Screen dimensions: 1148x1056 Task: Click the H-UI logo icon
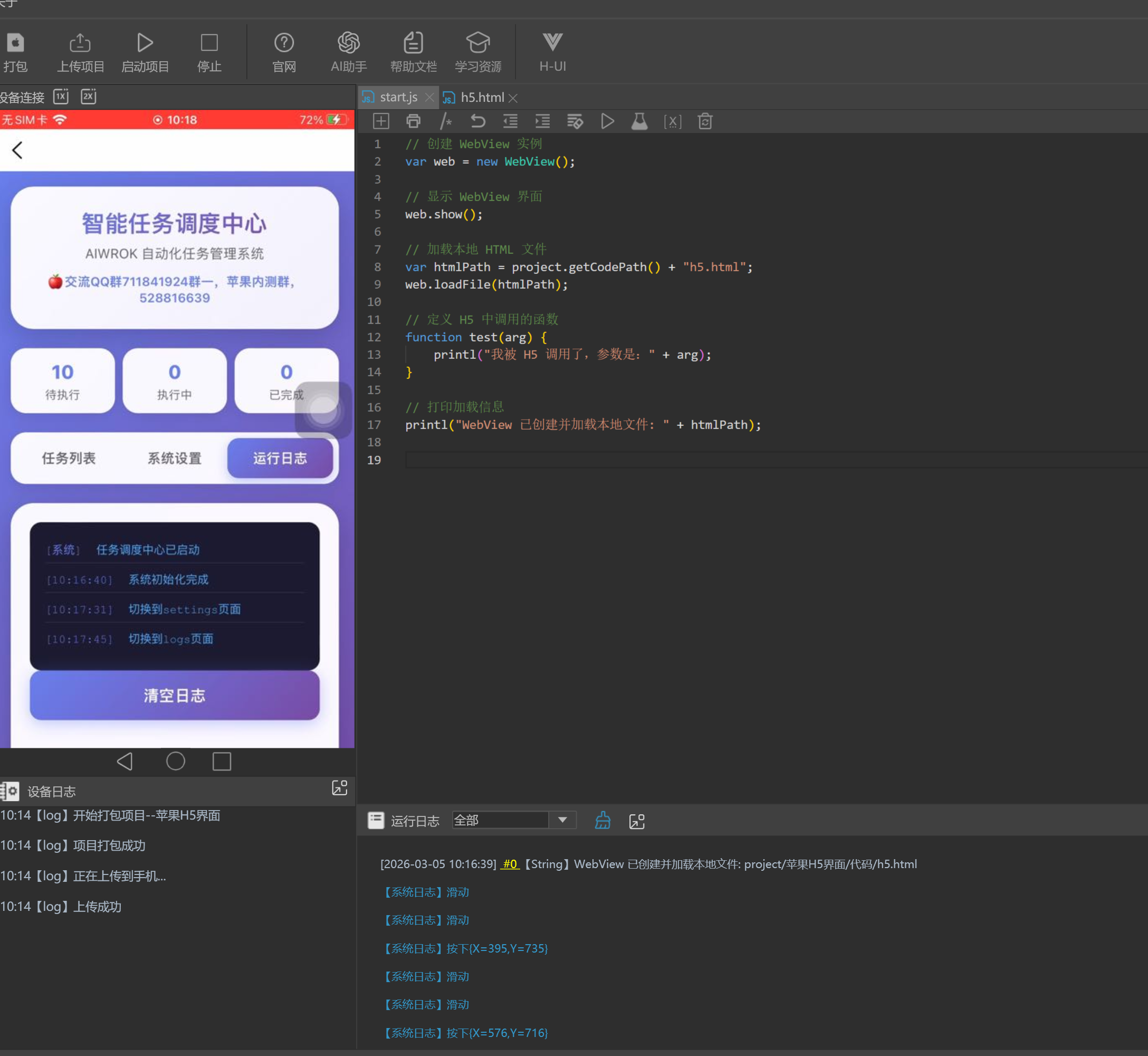click(552, 42)
